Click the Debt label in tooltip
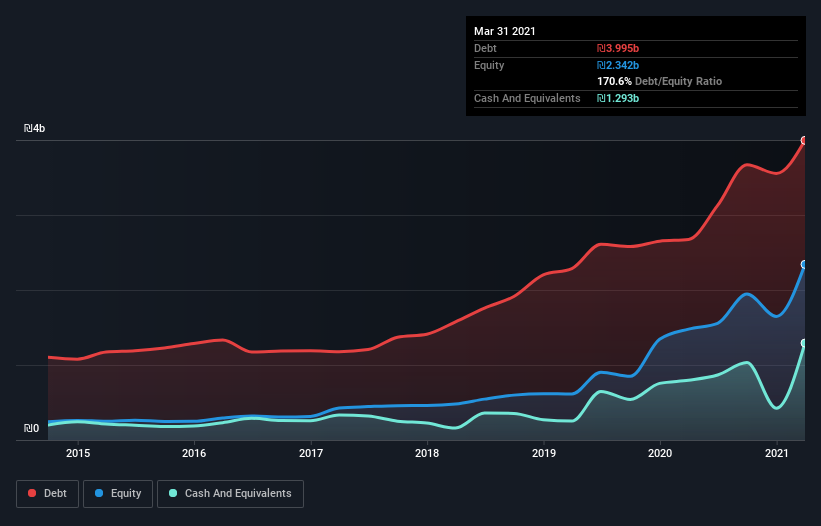 485,48
